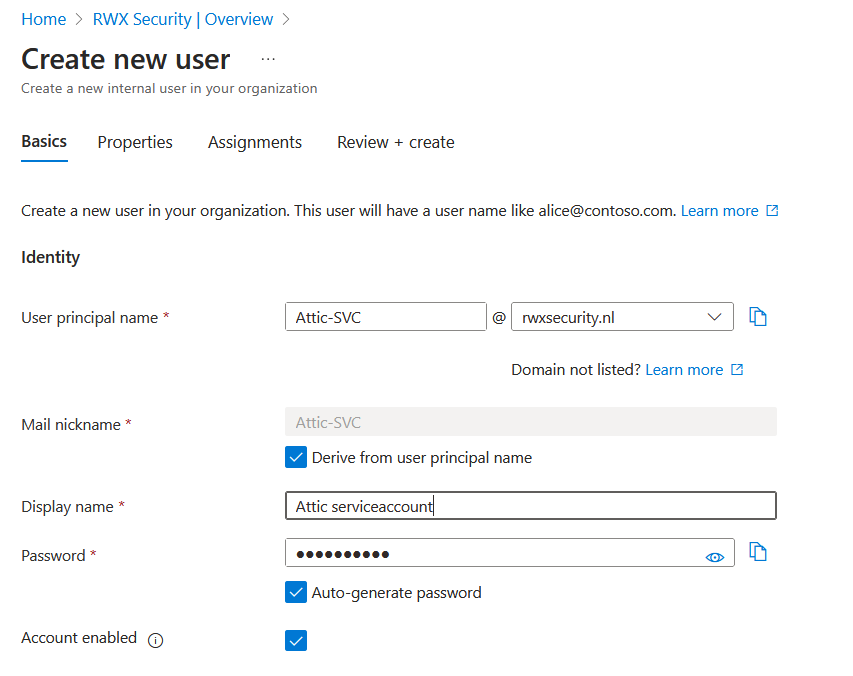Uncheck Derive from user principal name
This screenshot has height=676, width=853.
click(296, 458)
